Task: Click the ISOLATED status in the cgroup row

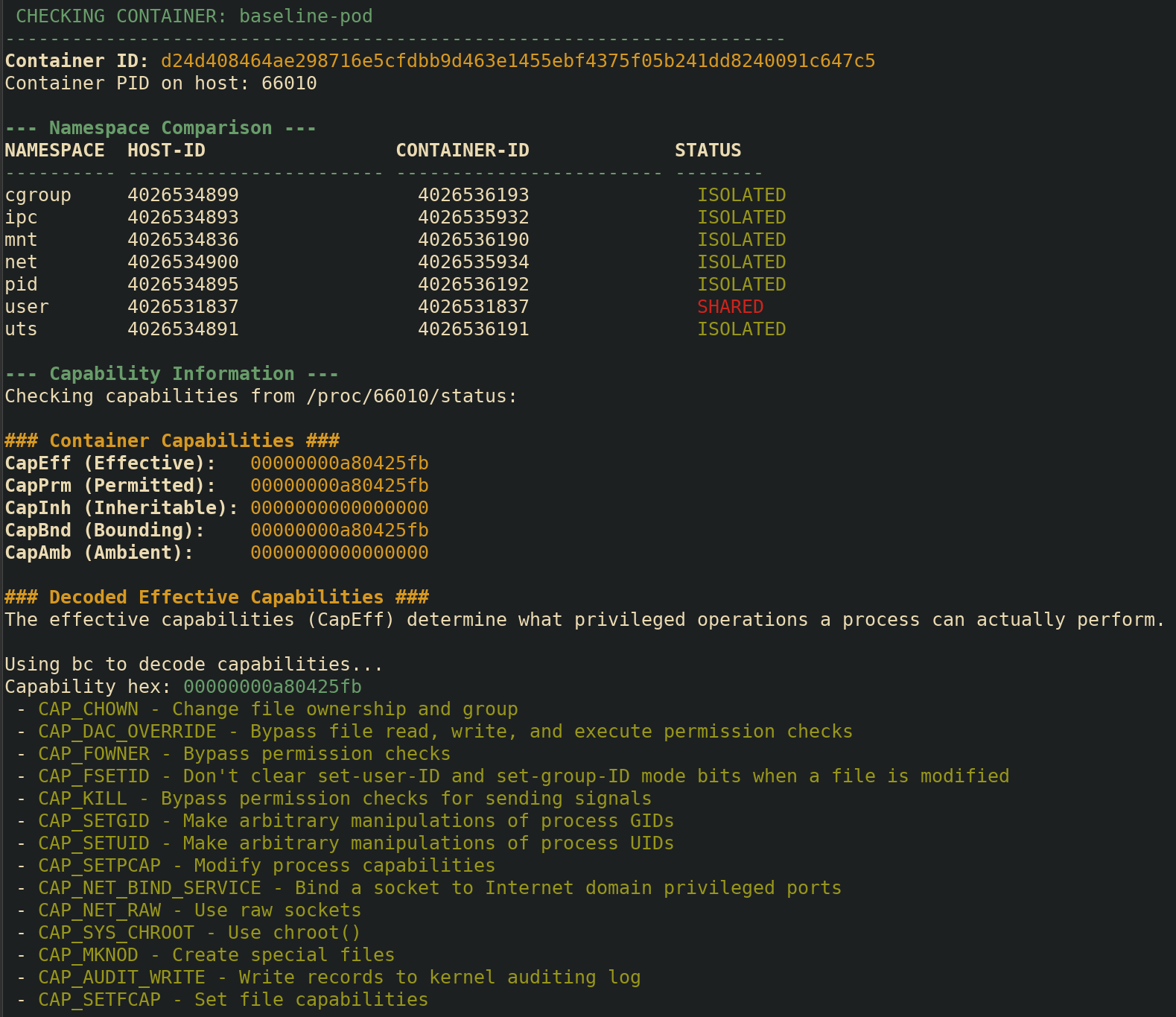Action: (741, 195)
